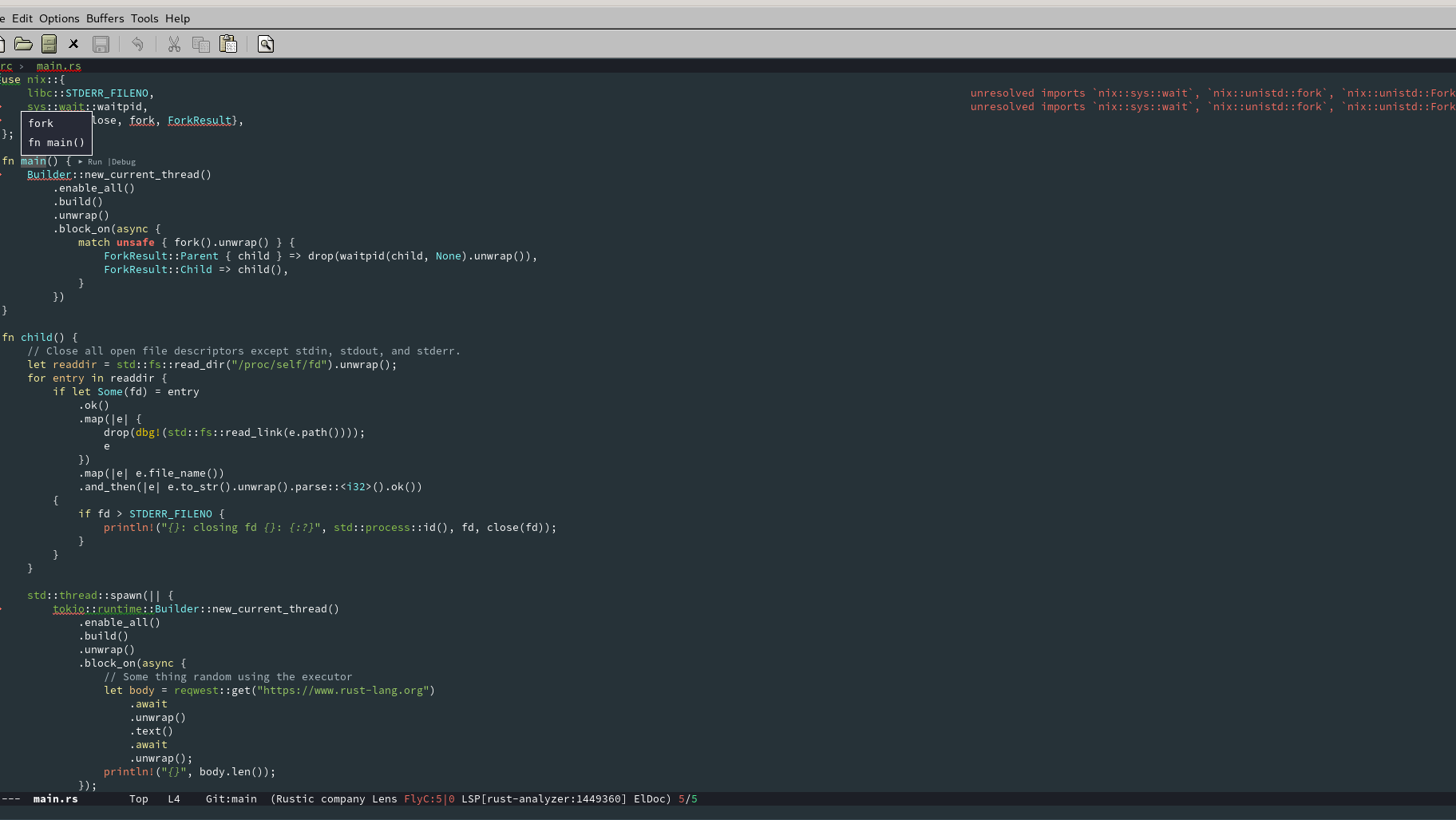Click the Undo arrow icon
Image resolution: width=1456 pixels, height=820 pixels.
(x=137, y=44)
